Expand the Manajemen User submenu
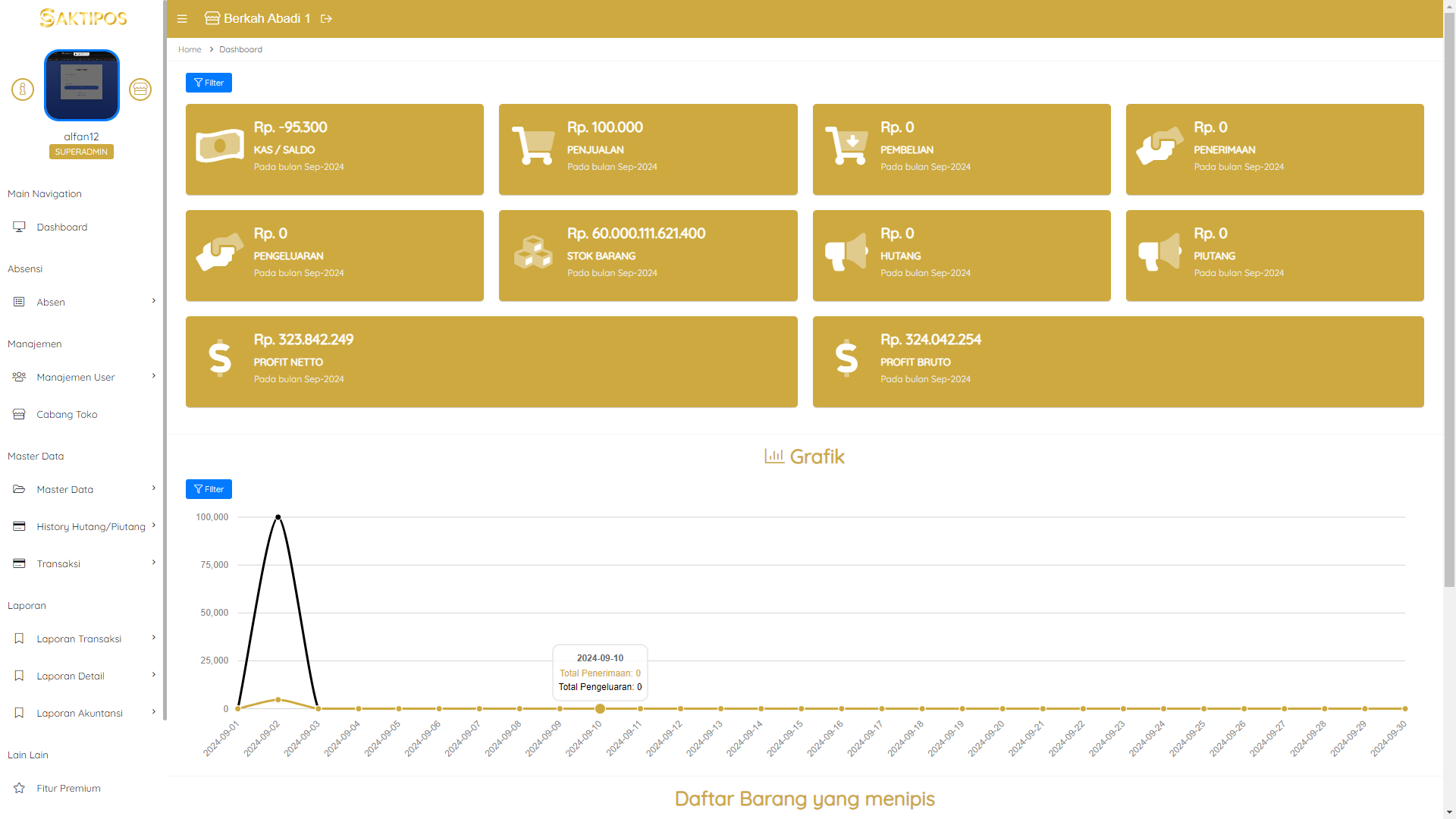Viewport: 1456px width, 819px height. tap(154, 376)
